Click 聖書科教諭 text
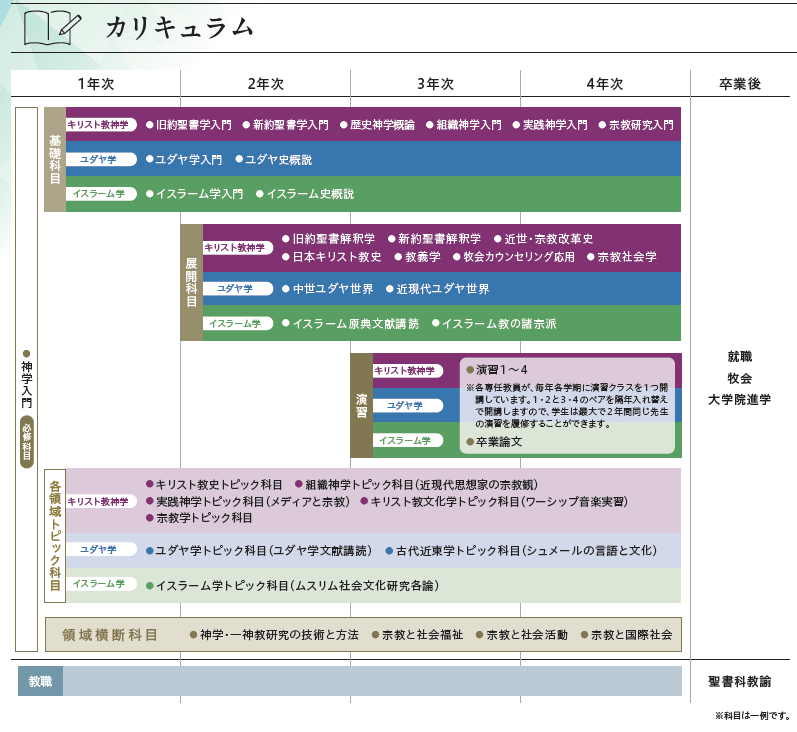The image size is (797, 732). [x=740, y=682]
